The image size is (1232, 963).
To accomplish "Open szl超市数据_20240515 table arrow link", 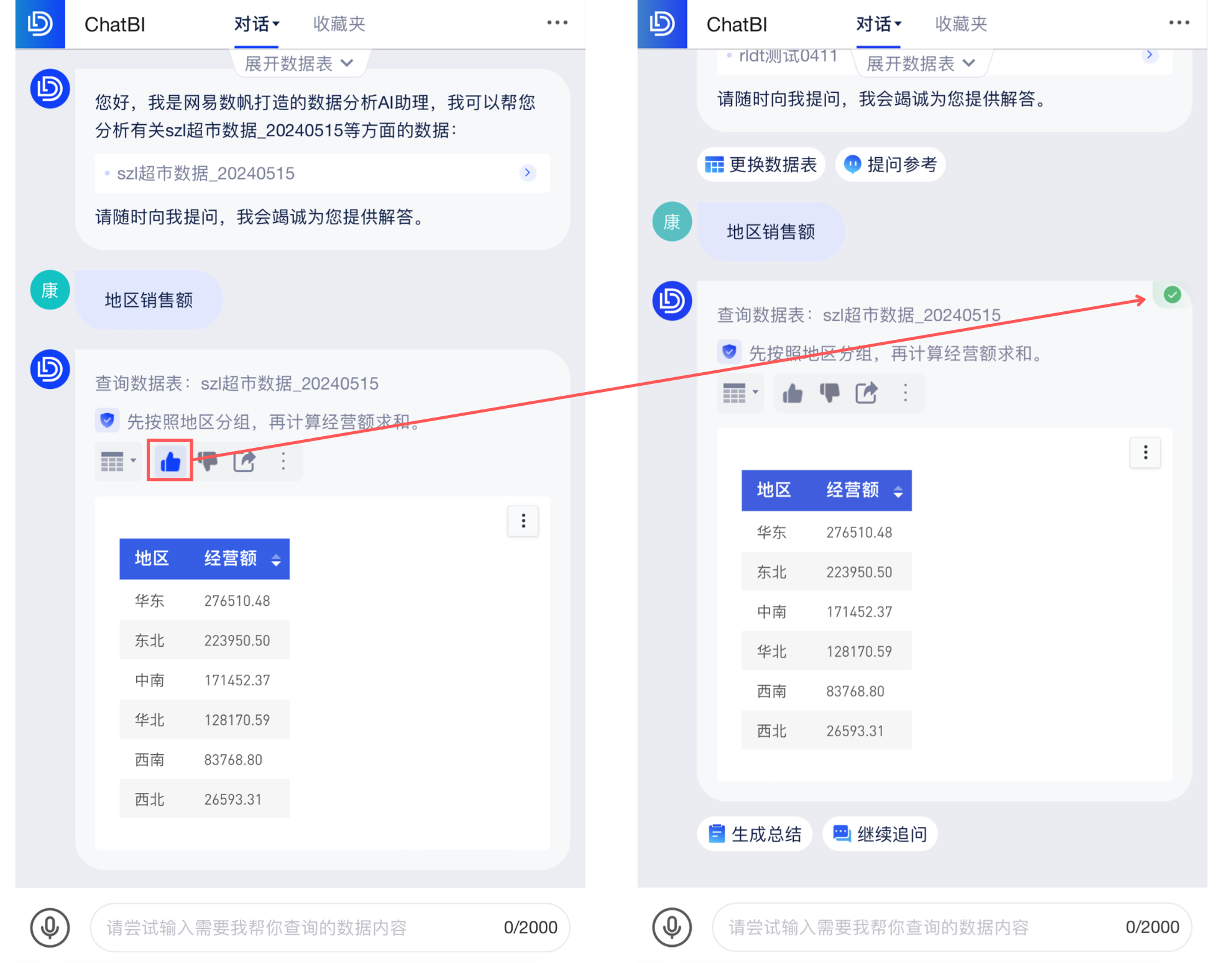I will pos(527,173).
